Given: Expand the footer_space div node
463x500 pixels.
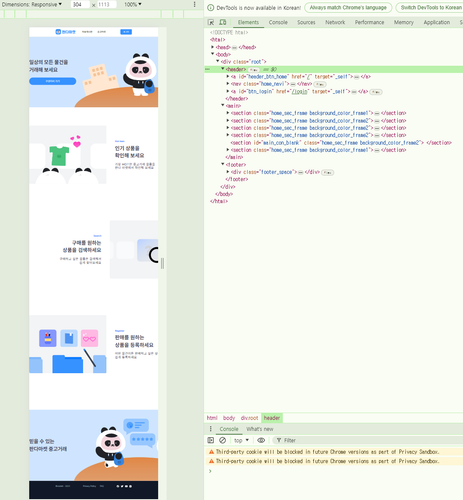Looking at the screenshot, I should [x=228, y=172].
